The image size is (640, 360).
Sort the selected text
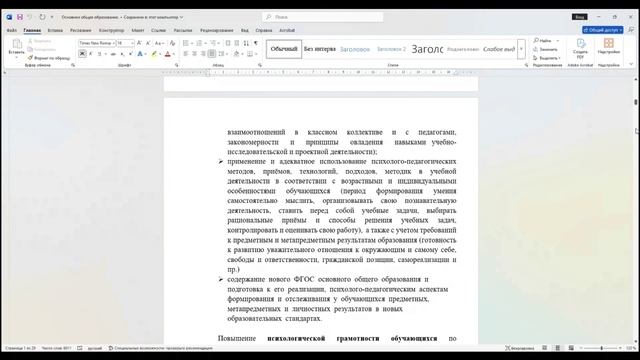[246, 43]
